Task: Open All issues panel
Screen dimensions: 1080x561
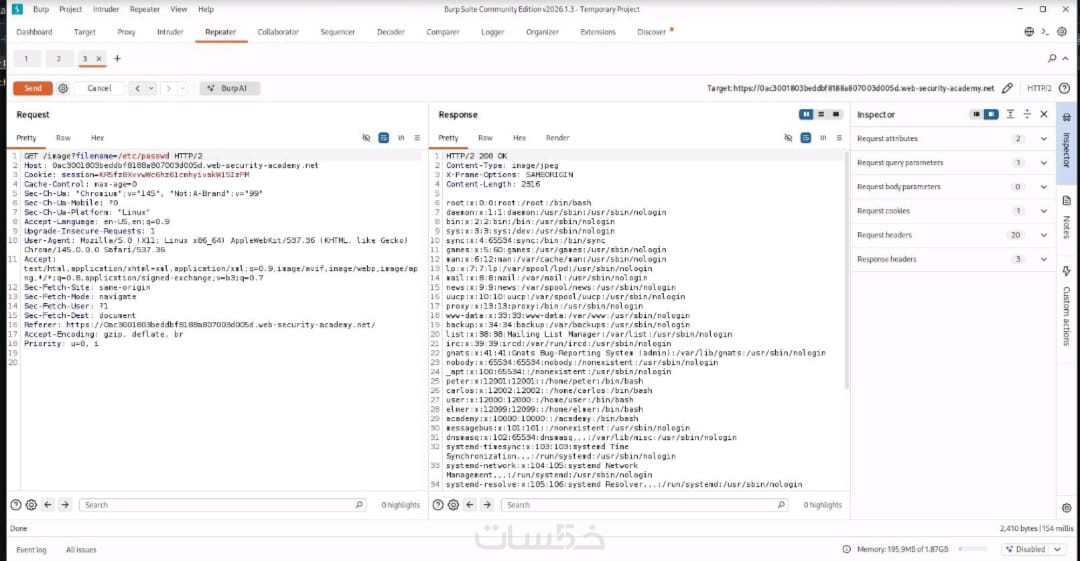Action: tap(81, 550)
